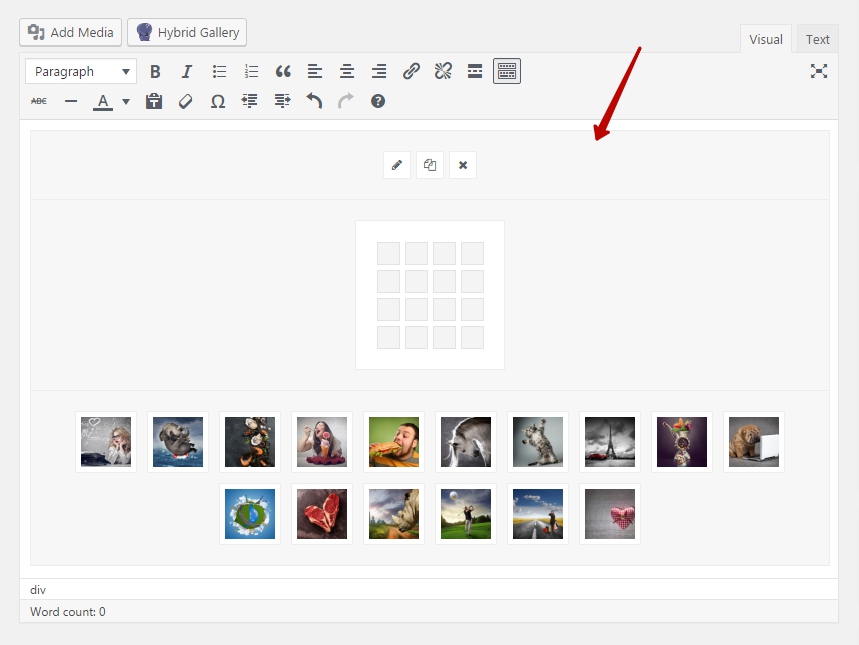Select the seafood on dark background thumbnail

point(250,442)
